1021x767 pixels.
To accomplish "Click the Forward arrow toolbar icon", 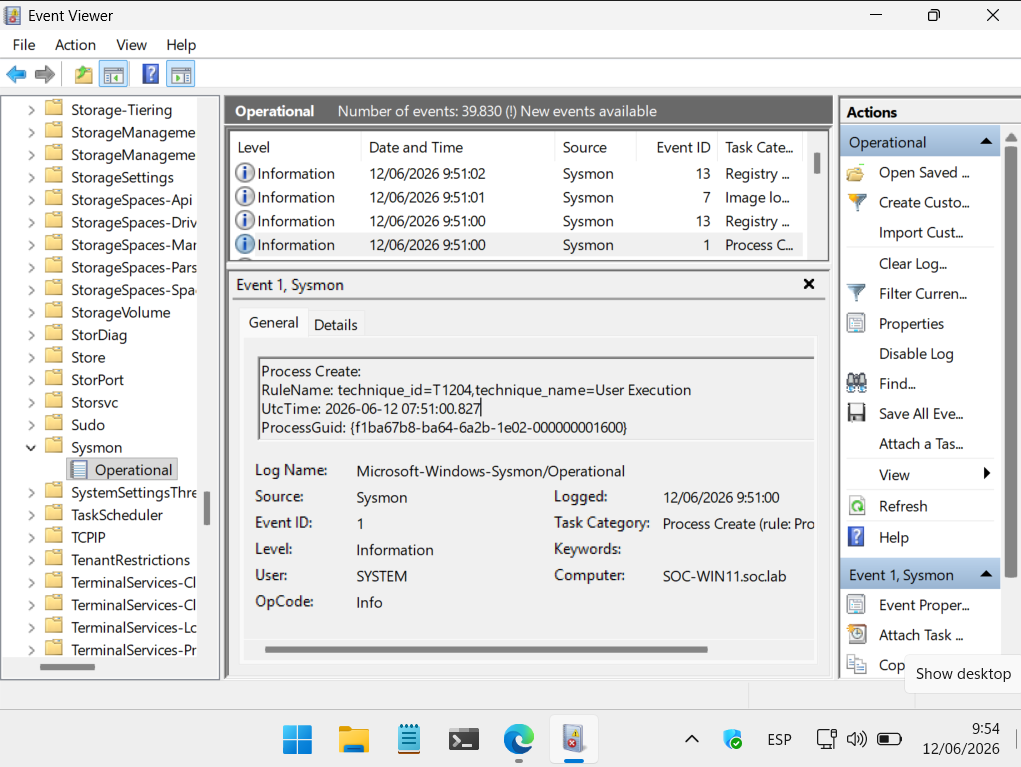I will 44,74.
